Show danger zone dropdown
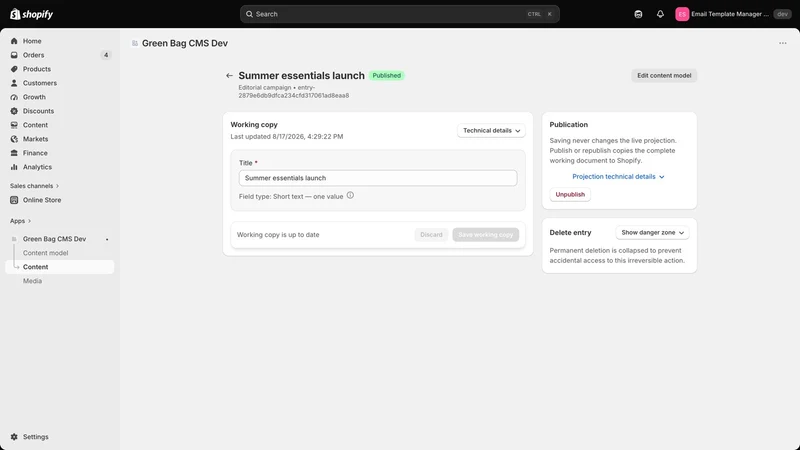800x450 pixels. click(652, 233)
